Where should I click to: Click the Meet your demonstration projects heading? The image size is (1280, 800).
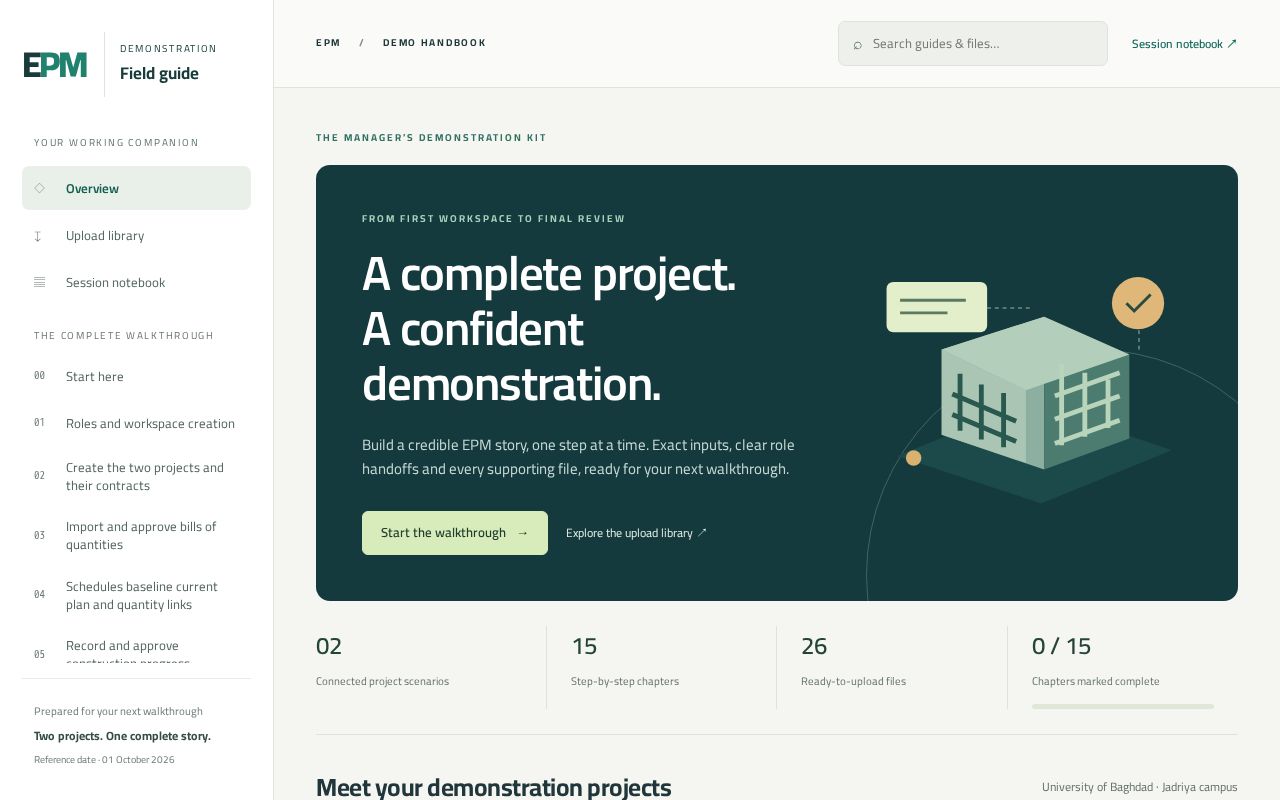pos(494,787)
